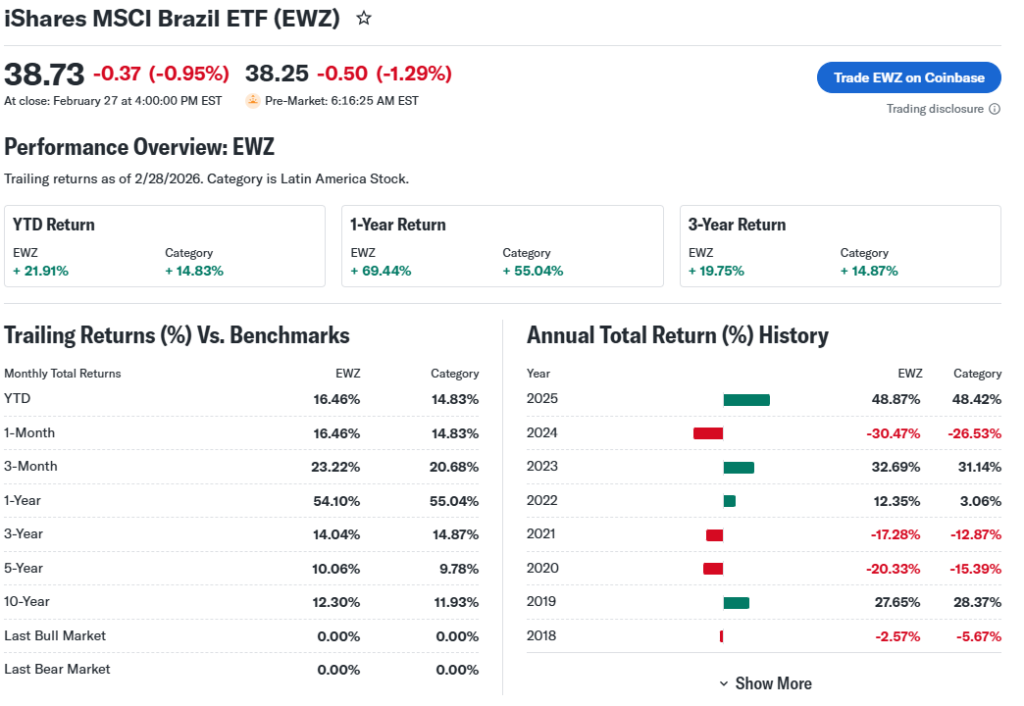Click the Pre-Market sun icon
1024x706 pixels.
(253, 100)
